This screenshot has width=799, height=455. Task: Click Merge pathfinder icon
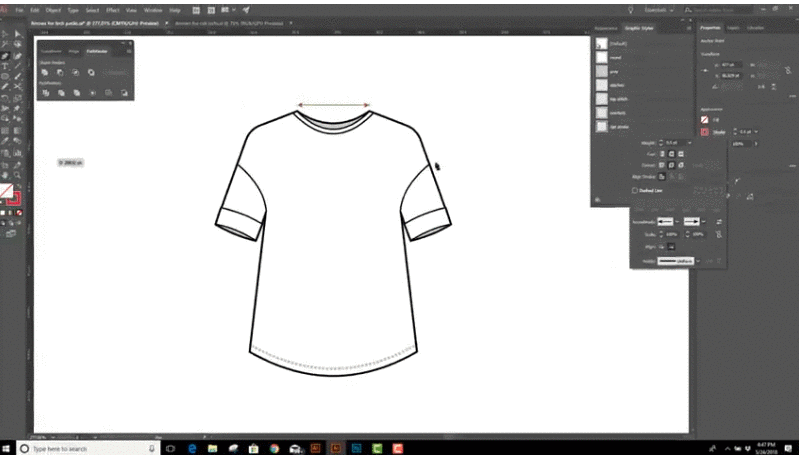(76, 93)
